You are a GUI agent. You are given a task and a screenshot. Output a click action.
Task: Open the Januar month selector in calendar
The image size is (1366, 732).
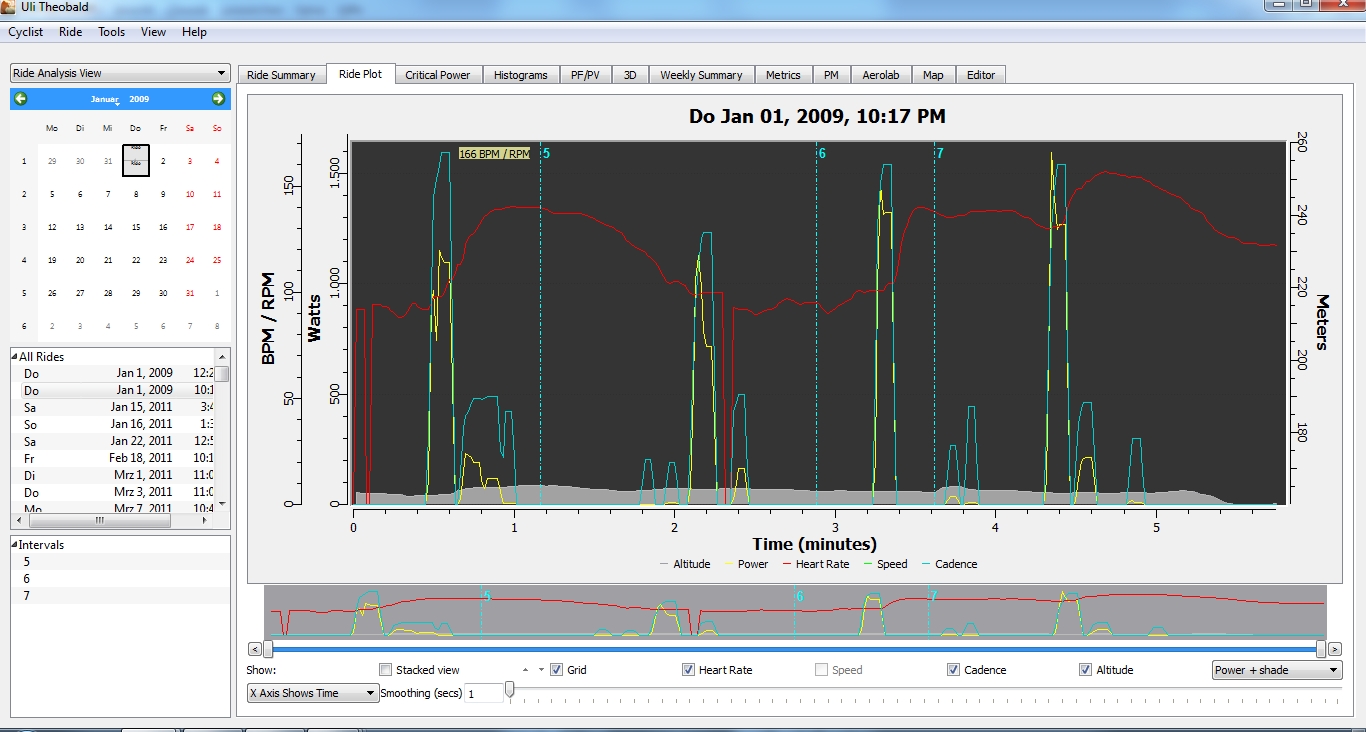pyautogui.click(x=106, y=99)
